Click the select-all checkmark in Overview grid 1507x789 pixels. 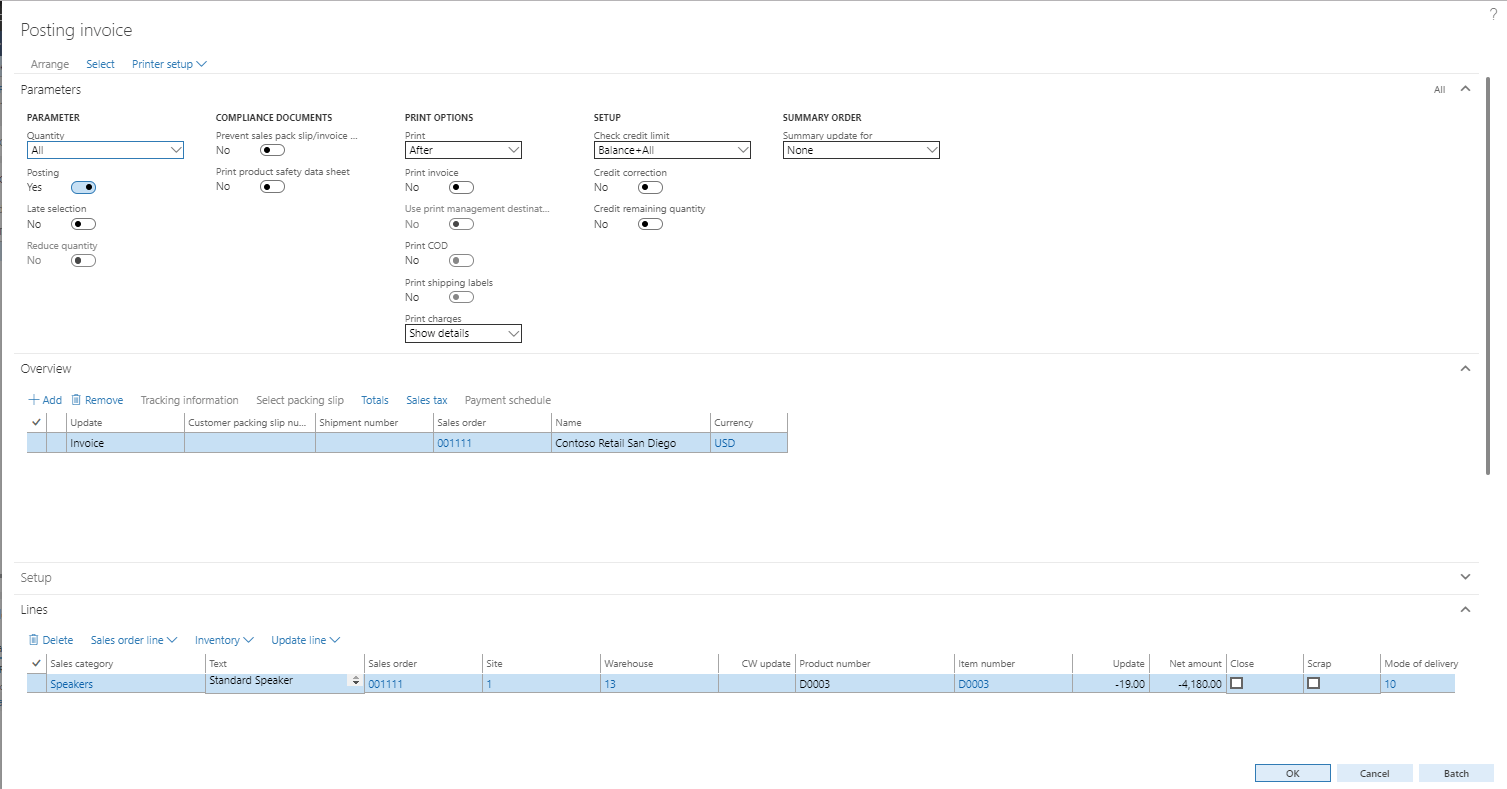tap(37, 422)
